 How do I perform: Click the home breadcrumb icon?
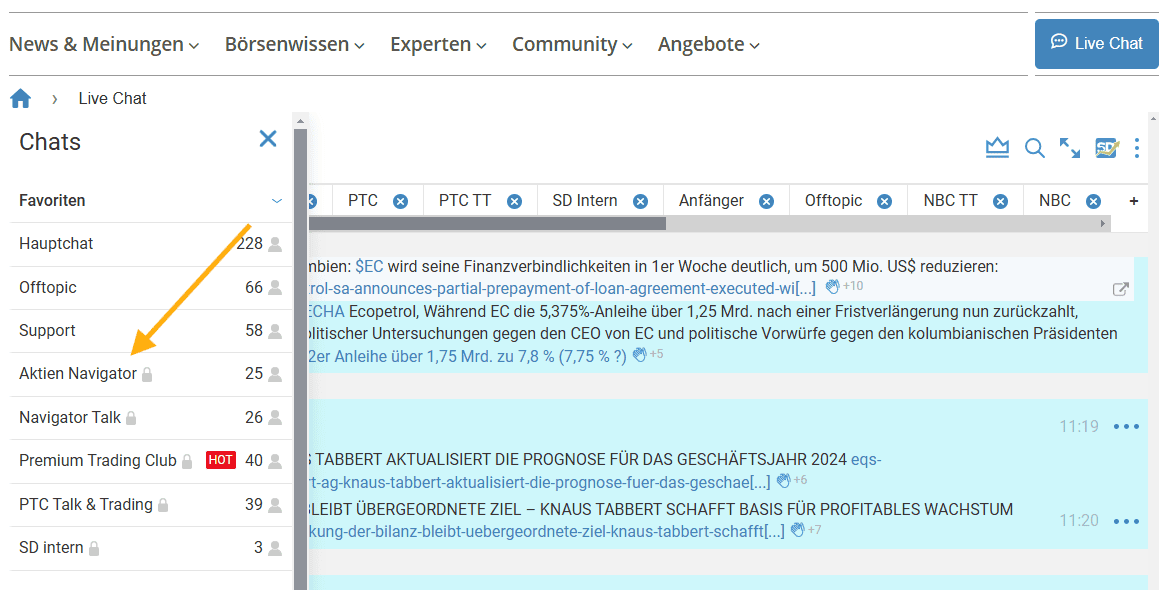[20, 98]
